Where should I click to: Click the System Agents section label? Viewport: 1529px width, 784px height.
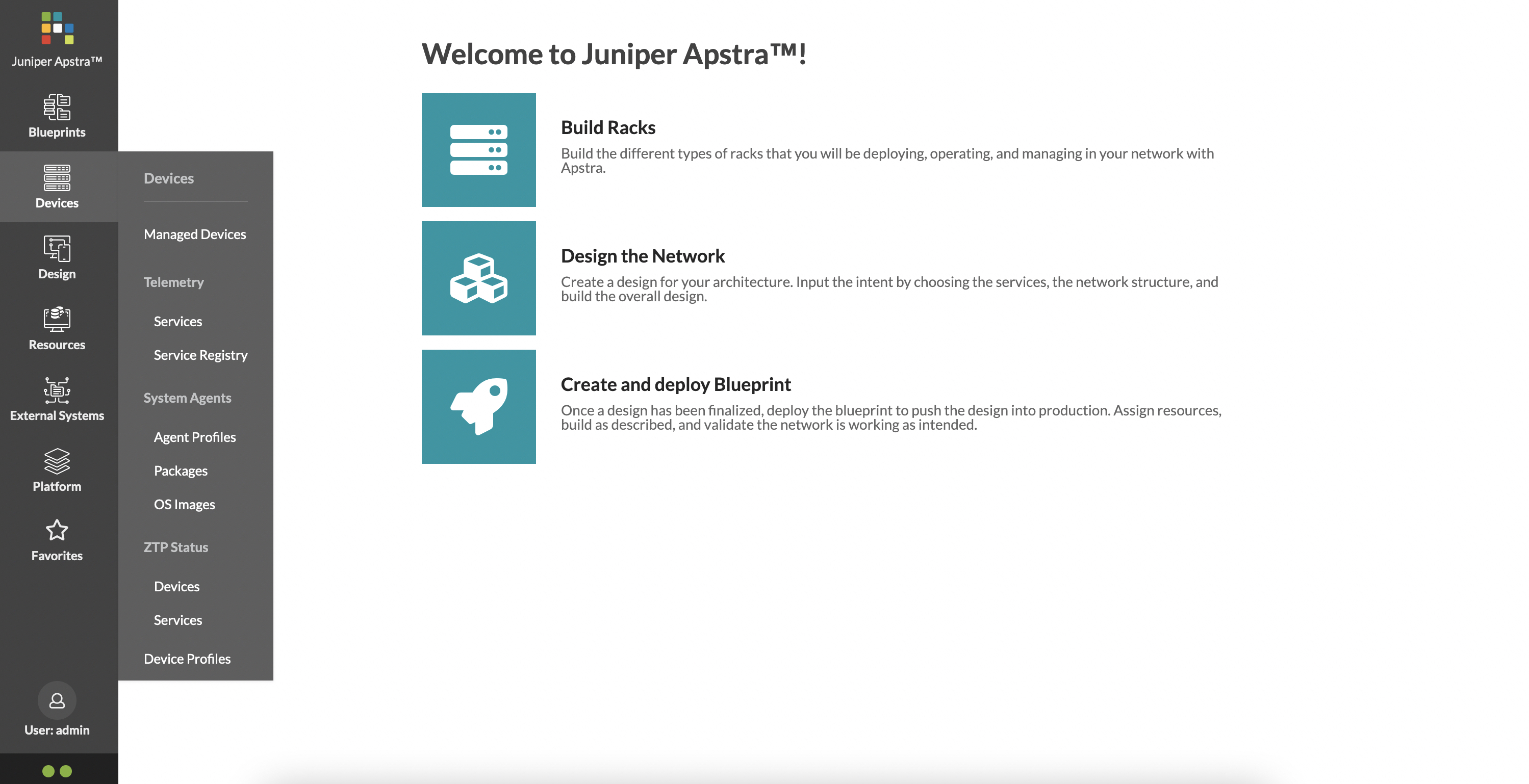(x=188, y=398)
